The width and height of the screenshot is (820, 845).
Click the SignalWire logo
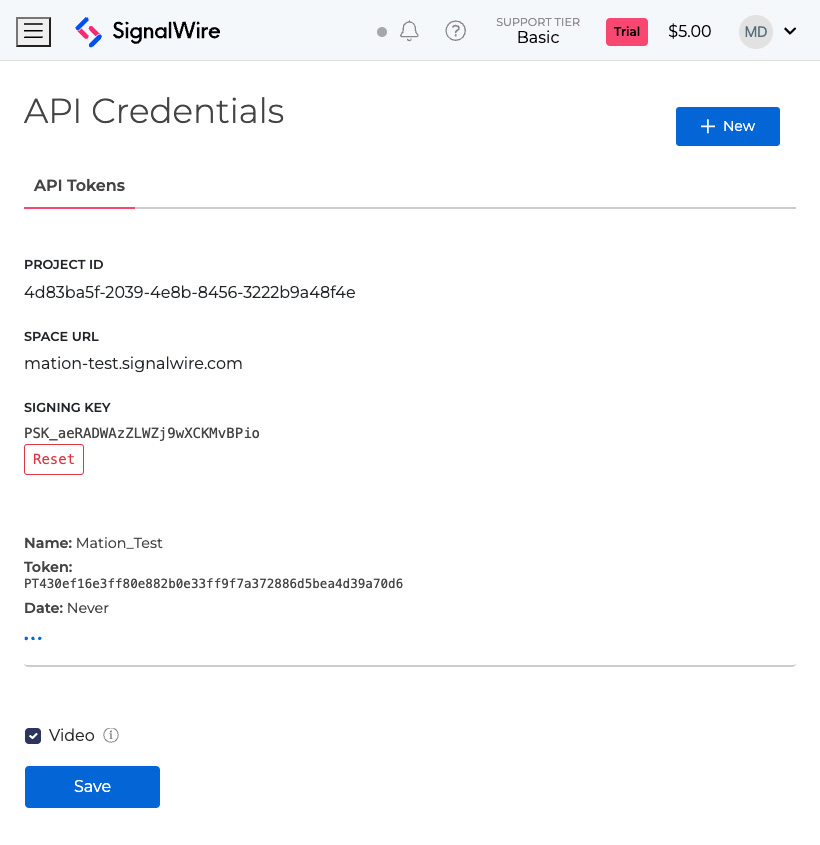coord(148,31)
